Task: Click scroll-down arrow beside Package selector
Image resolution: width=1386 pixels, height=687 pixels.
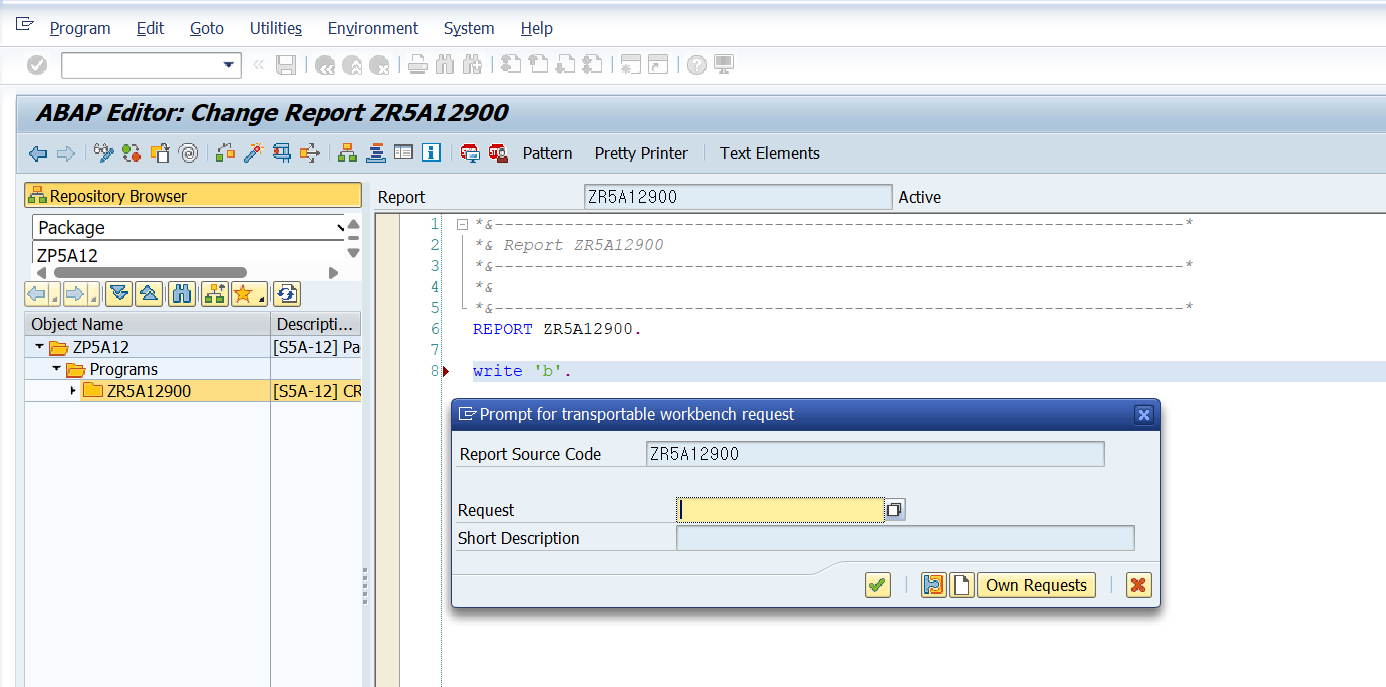Action: click(353, 254)
